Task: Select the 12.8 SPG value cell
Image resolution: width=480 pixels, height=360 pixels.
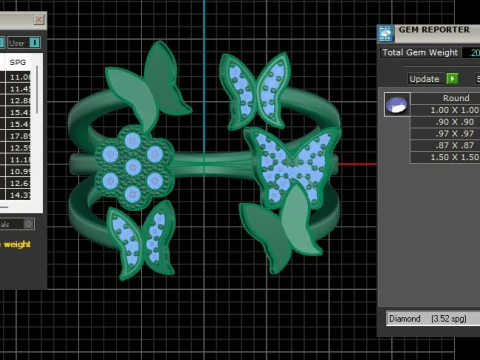Action: coord(18,101)
